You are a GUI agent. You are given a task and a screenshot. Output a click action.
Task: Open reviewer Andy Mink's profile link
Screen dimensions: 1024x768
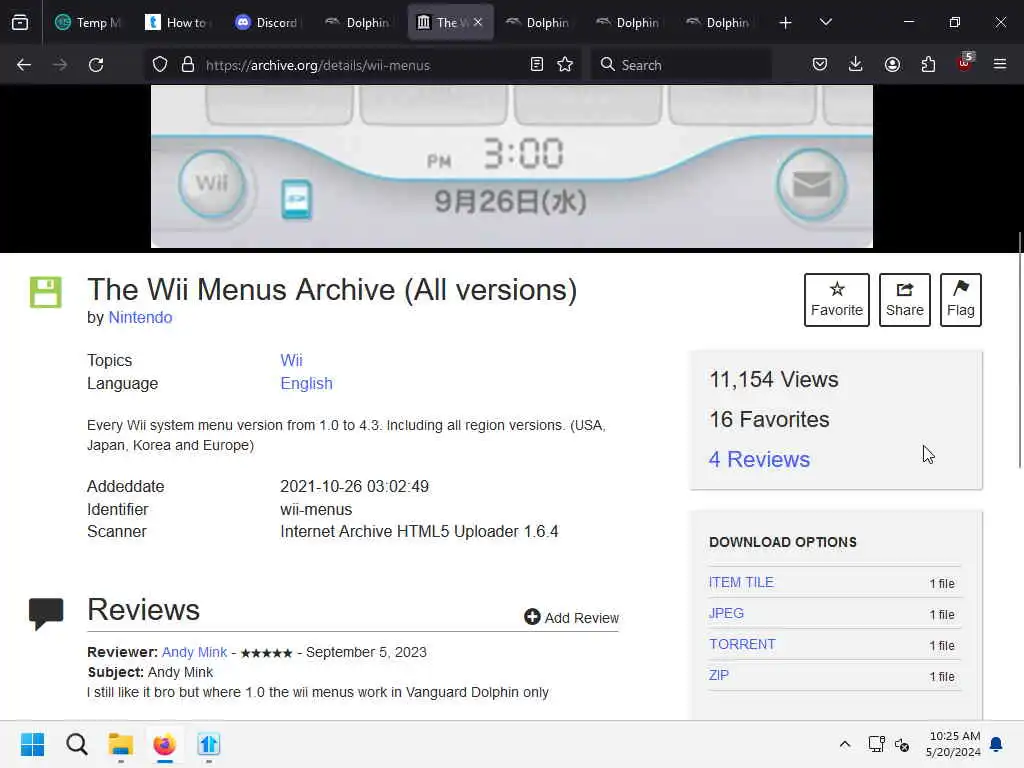(194, 652)
